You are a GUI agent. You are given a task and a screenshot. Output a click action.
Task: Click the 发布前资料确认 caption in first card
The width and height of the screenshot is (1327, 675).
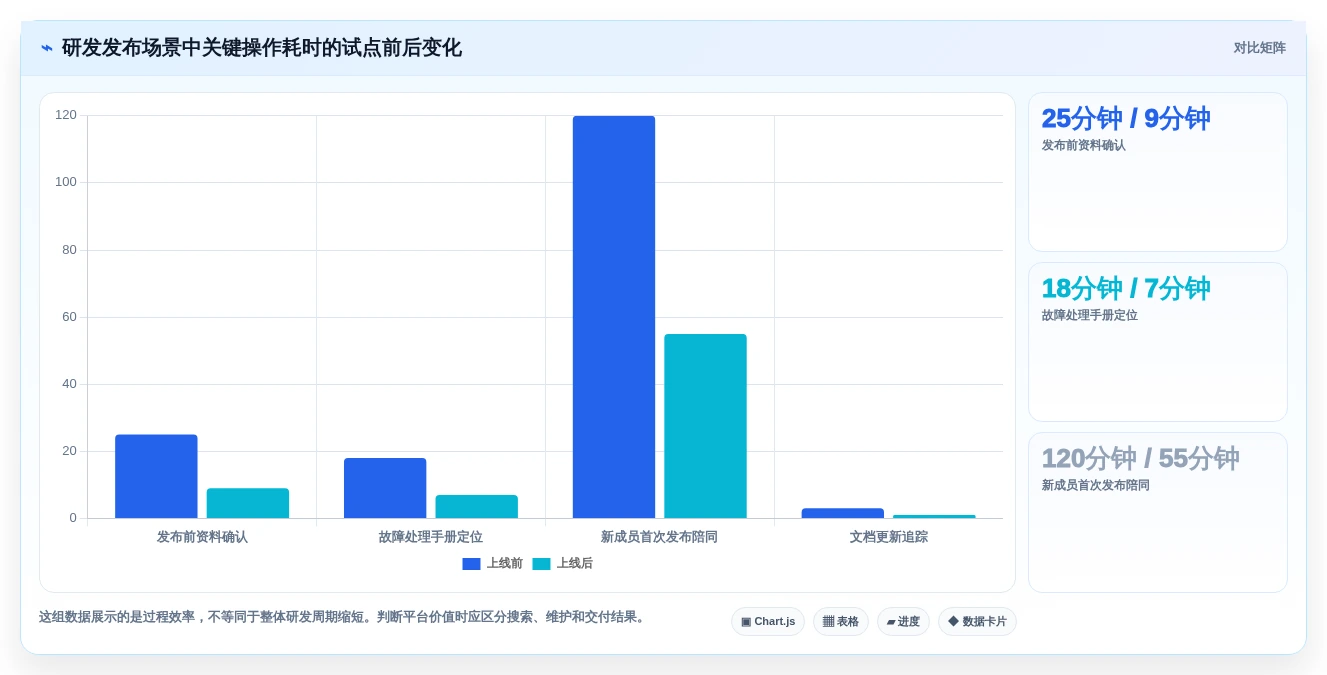click(1084, 146)
